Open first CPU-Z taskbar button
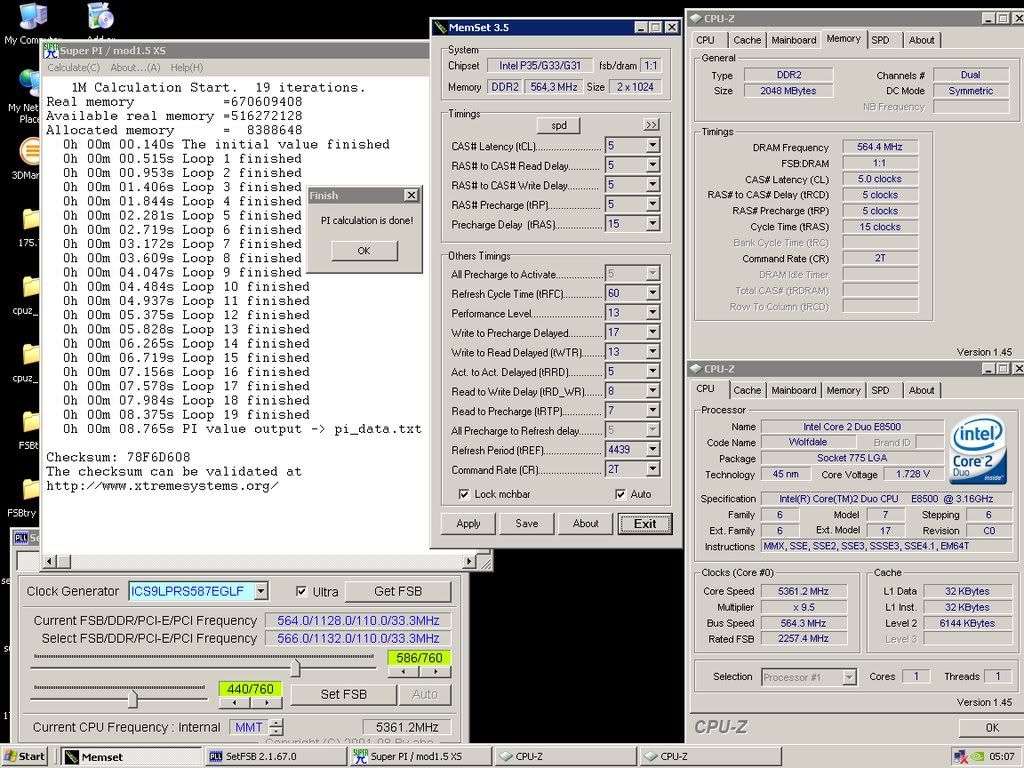1024x768 pixels. click(x=564, y=756)
